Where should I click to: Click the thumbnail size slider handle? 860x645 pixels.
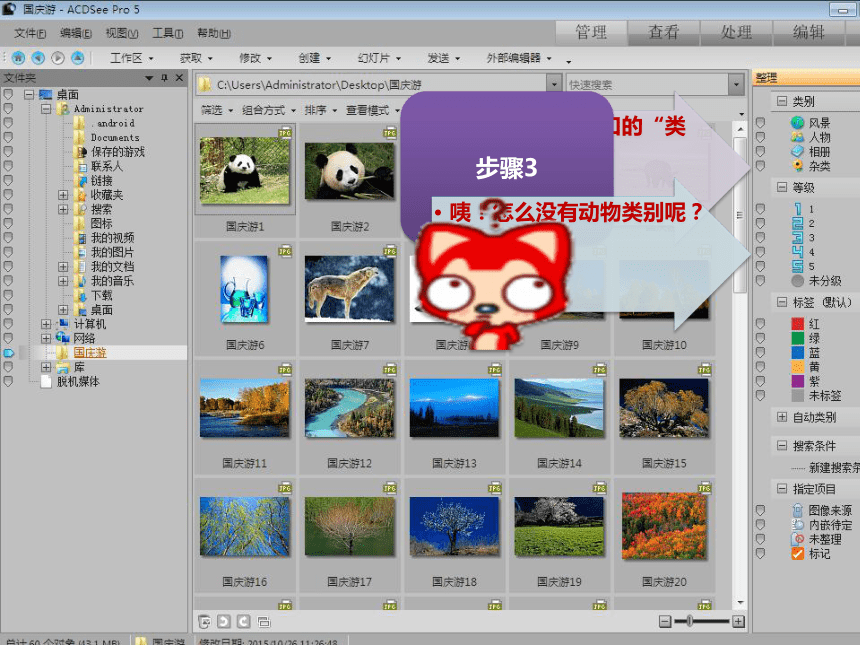(x=689, y=621)
